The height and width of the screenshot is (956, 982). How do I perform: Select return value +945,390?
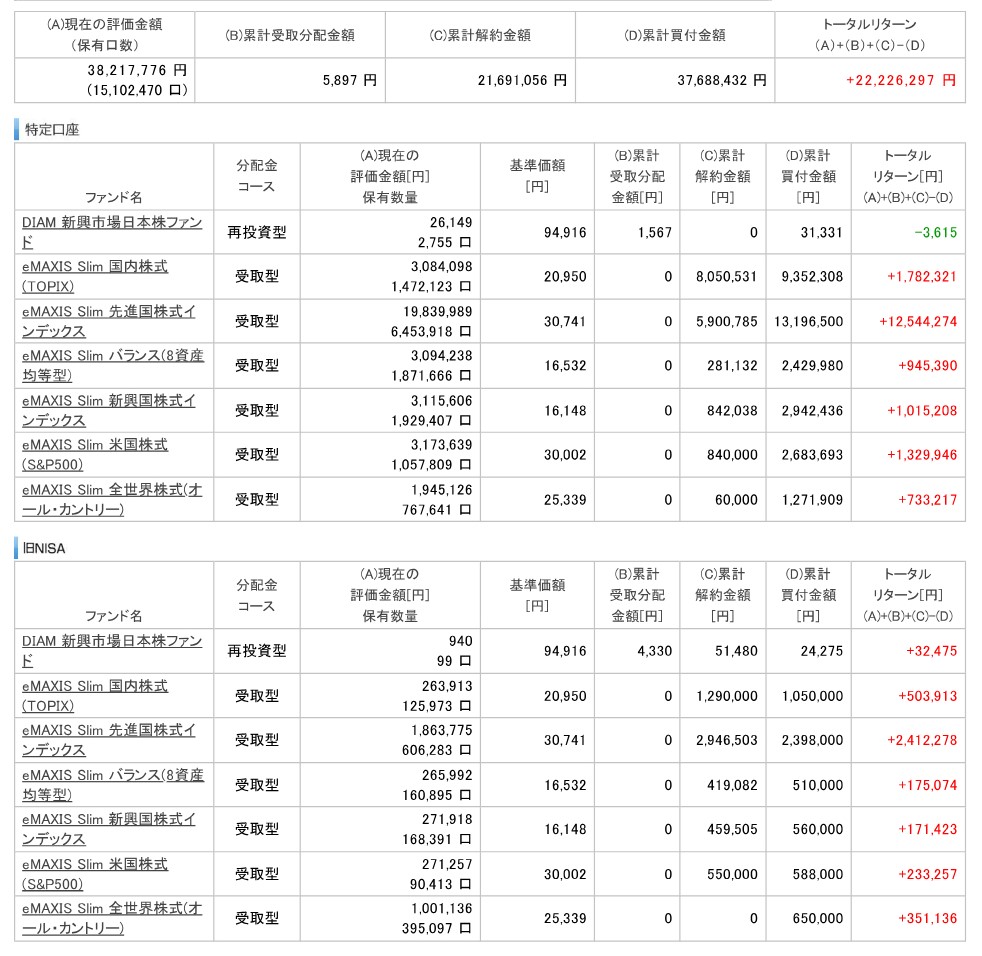pyautogui.click(x=928, y=365)
